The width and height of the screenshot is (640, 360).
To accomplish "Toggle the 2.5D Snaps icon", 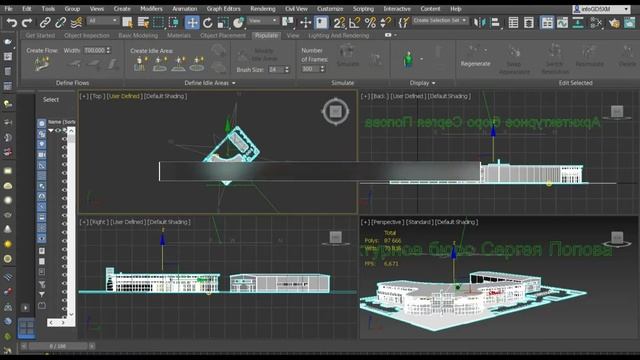I will coord(339,22).
